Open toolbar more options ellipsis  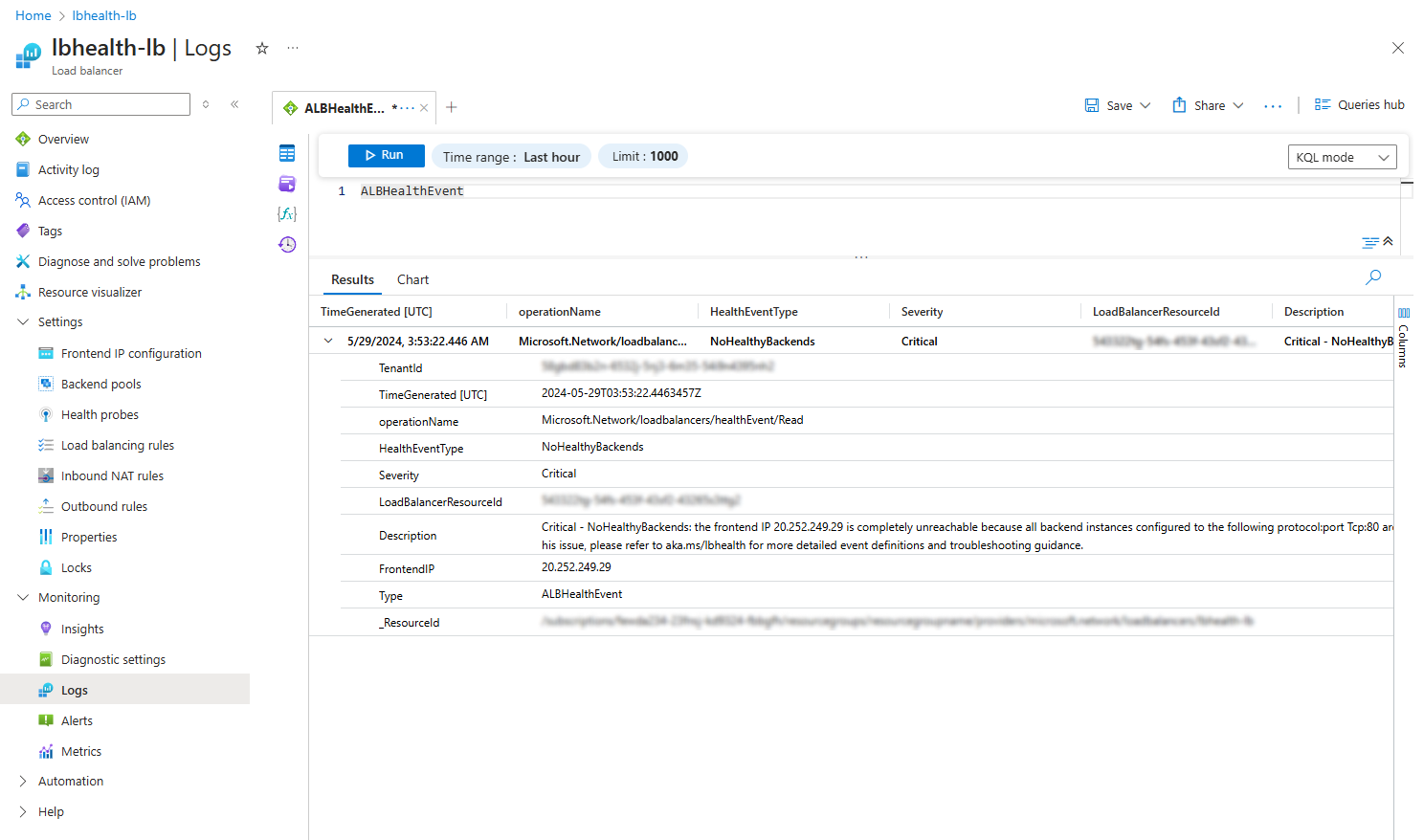1273,106
